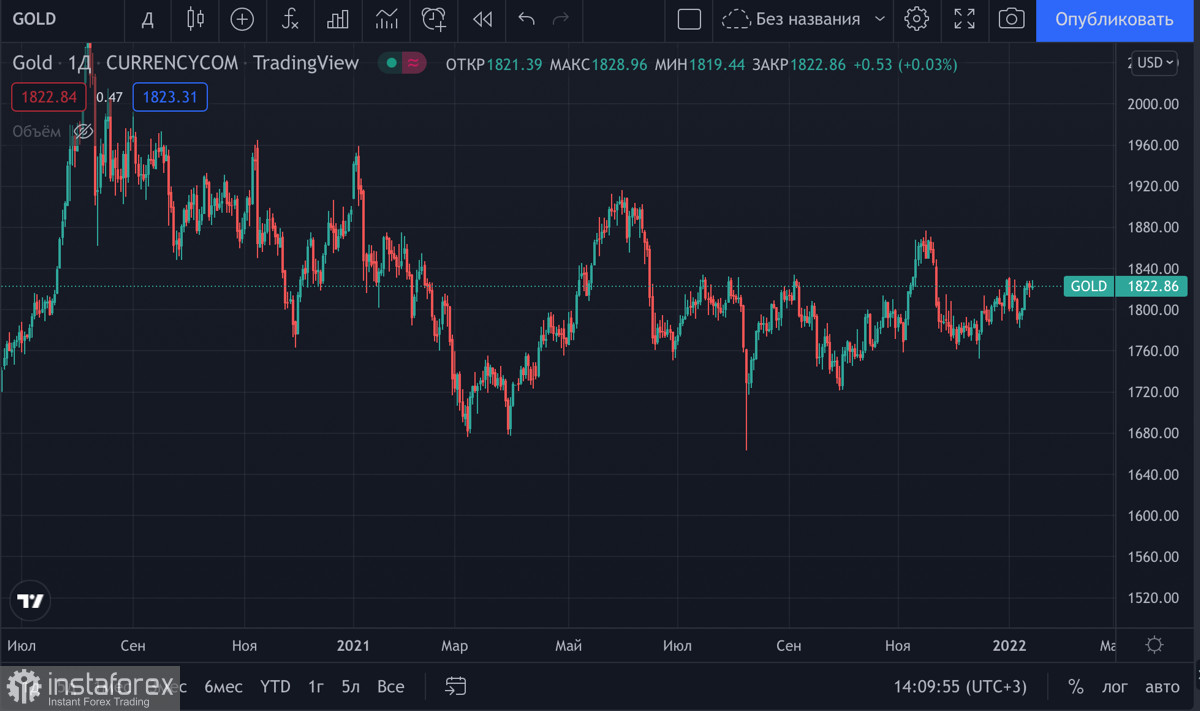Image resolution: width=1200 pixels, height=711 pixels.
Task: Open the fx indicators menu
Action: click(x=290, y=19)
